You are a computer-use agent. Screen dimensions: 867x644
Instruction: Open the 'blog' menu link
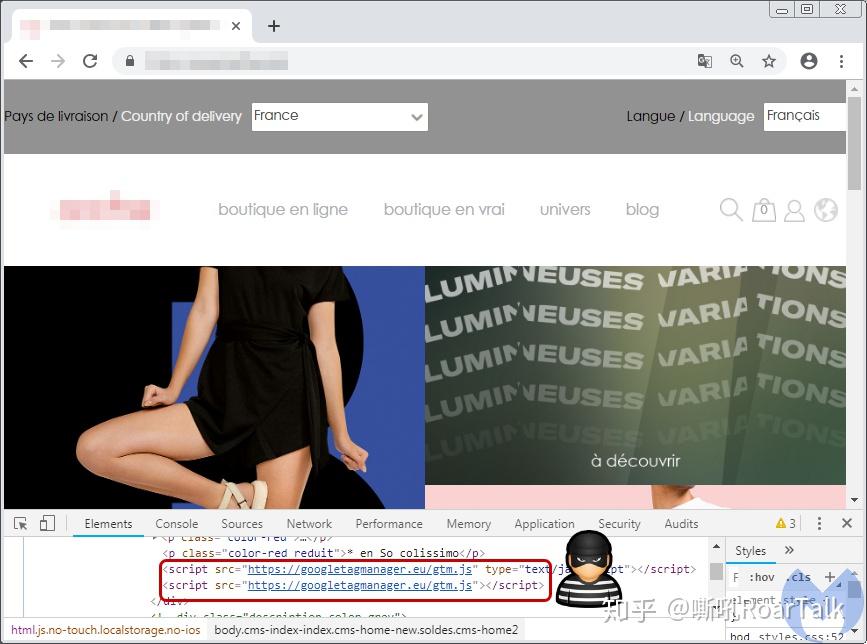[x=642, y=210]
